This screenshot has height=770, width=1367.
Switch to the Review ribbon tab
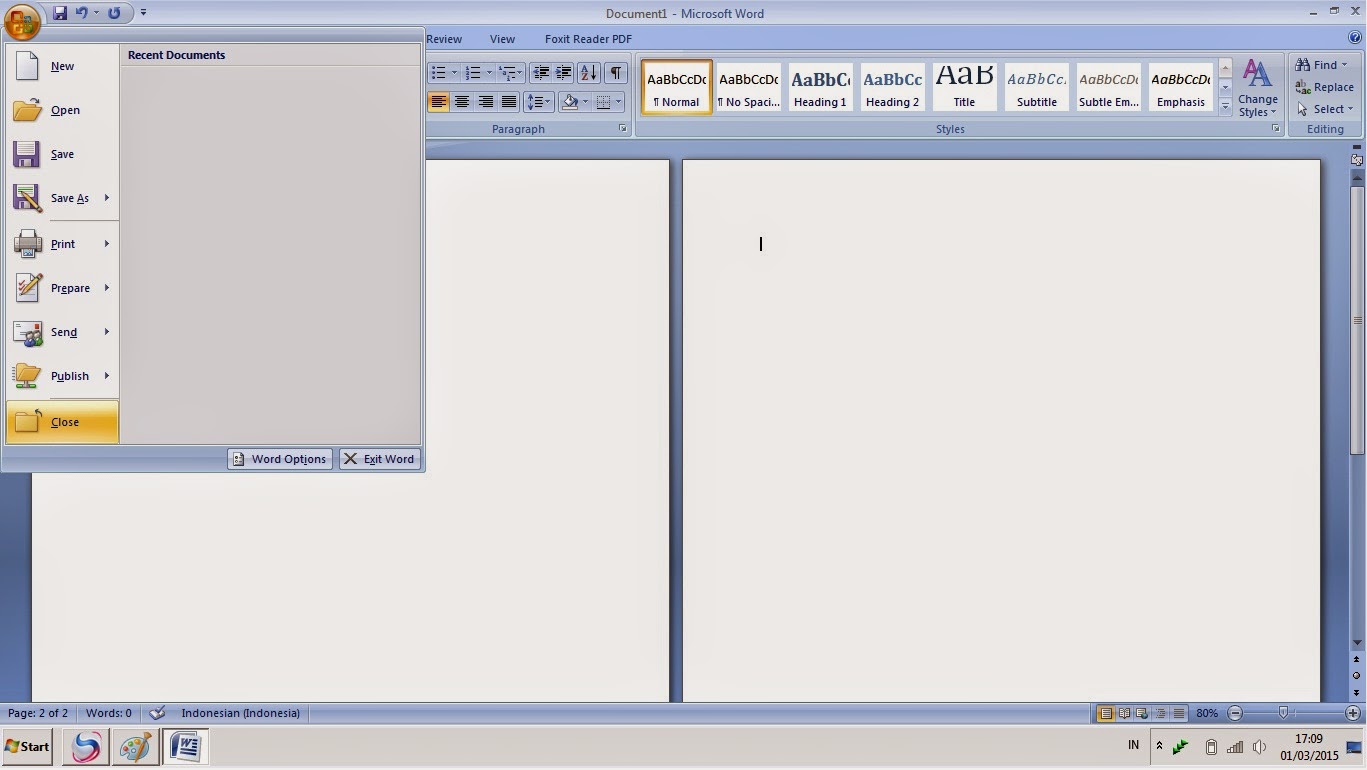(444, 38)
